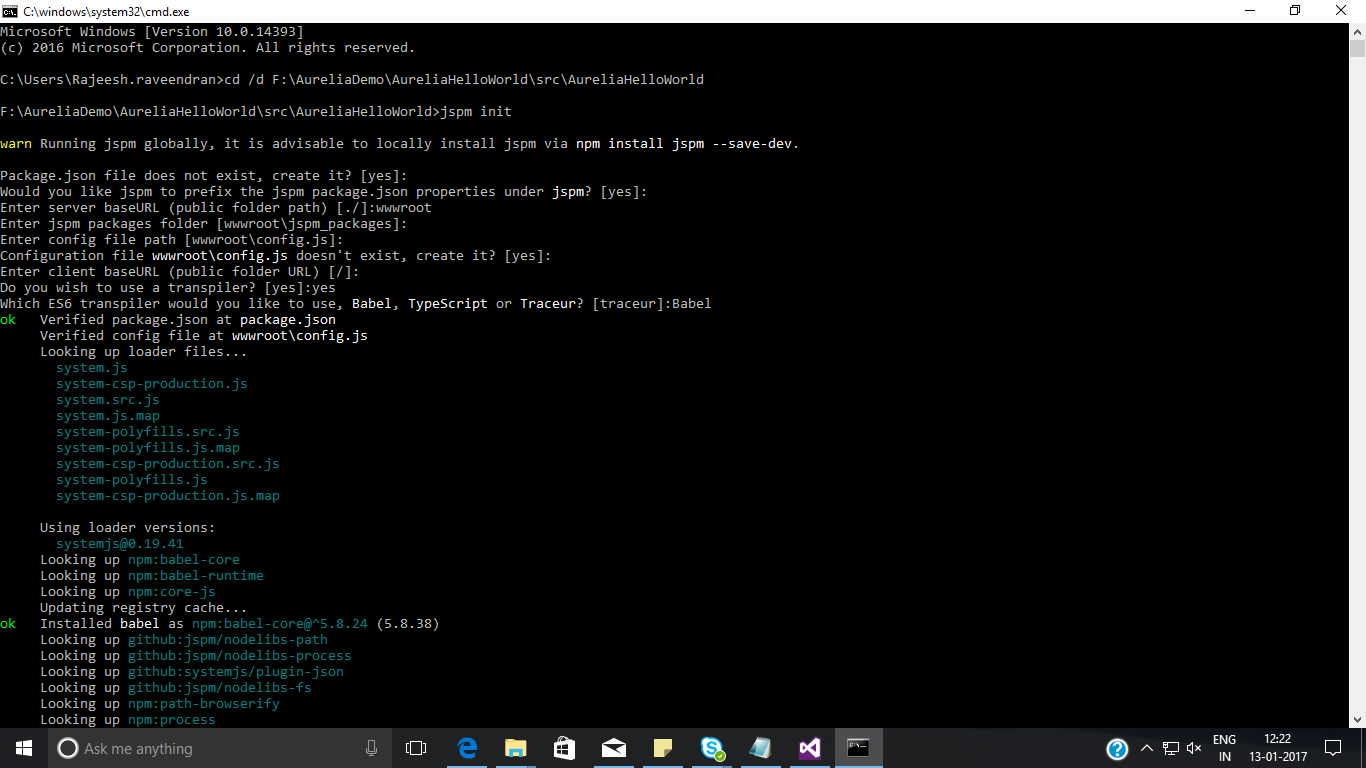Open the Mail app taskbar icon
The height and width of the screenshot is (768, 1366).
[614, 748]
